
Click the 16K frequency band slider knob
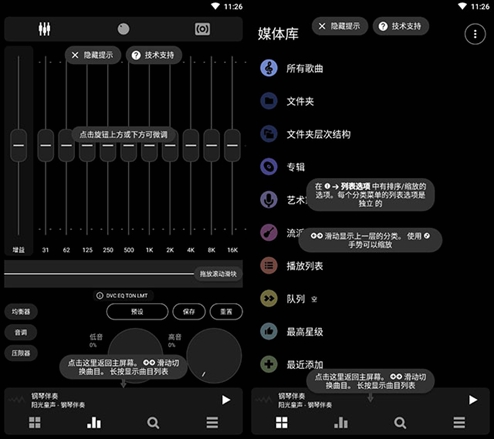coord(232,145)
